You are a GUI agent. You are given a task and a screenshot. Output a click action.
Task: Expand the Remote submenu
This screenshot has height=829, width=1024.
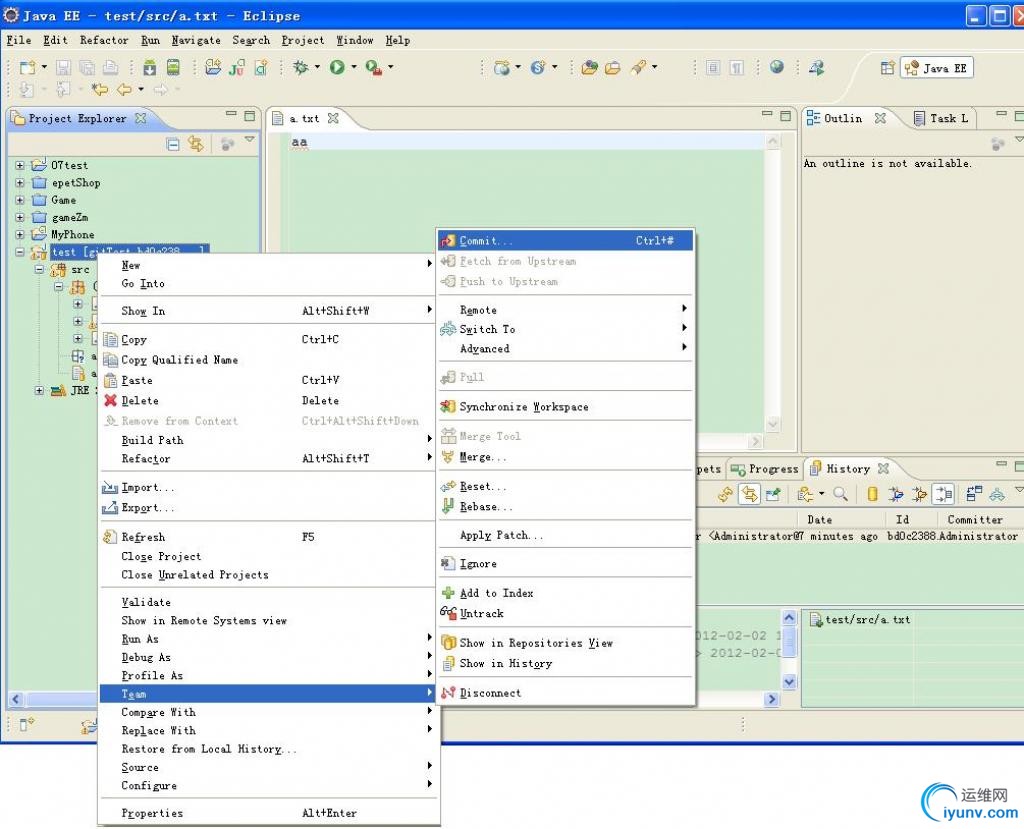click(565, 310)
